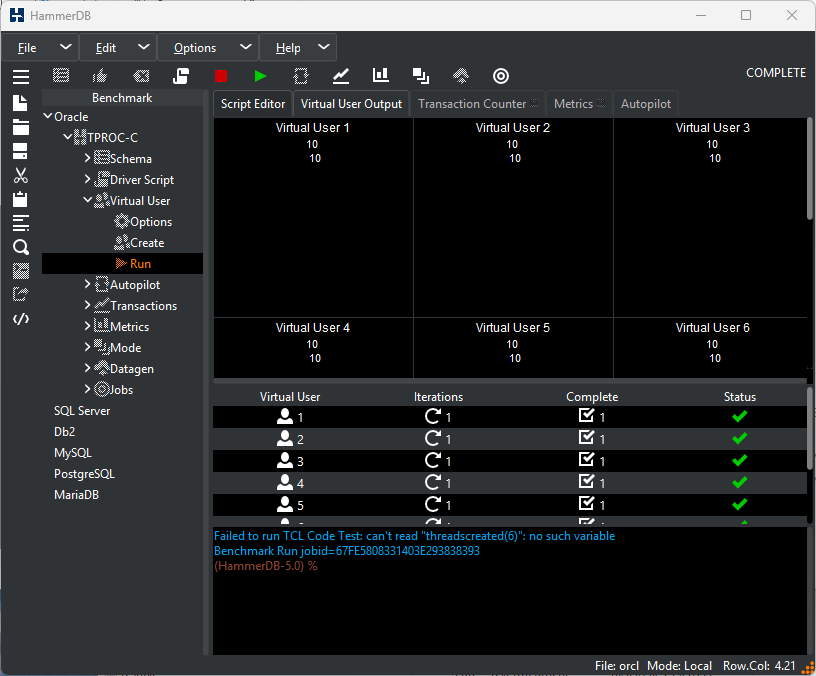816x676 pixels.
Task: Select MySQL database in tree
Action: [x=73, y=453]
